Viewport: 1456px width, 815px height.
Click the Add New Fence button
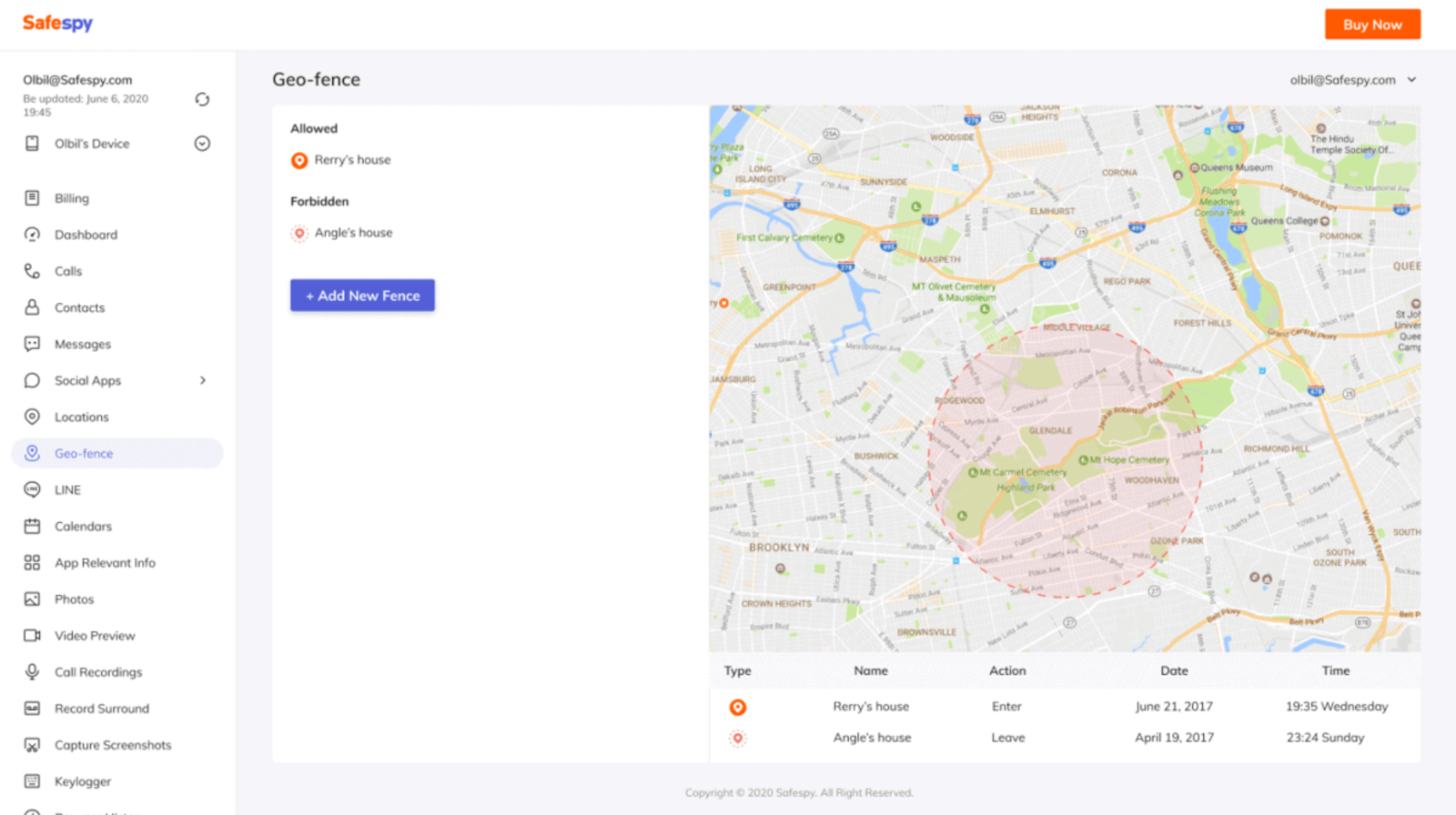click(x=362, y=296)
